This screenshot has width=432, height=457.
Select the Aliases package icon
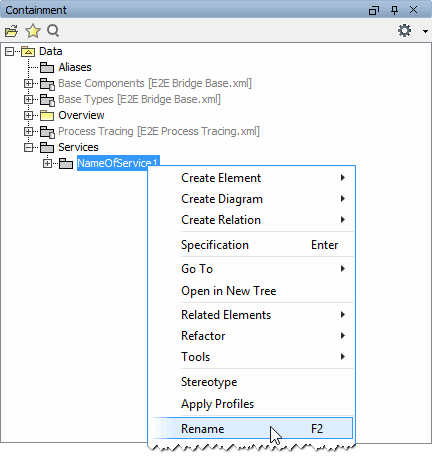pyautogui.click(x=47, y=67)
